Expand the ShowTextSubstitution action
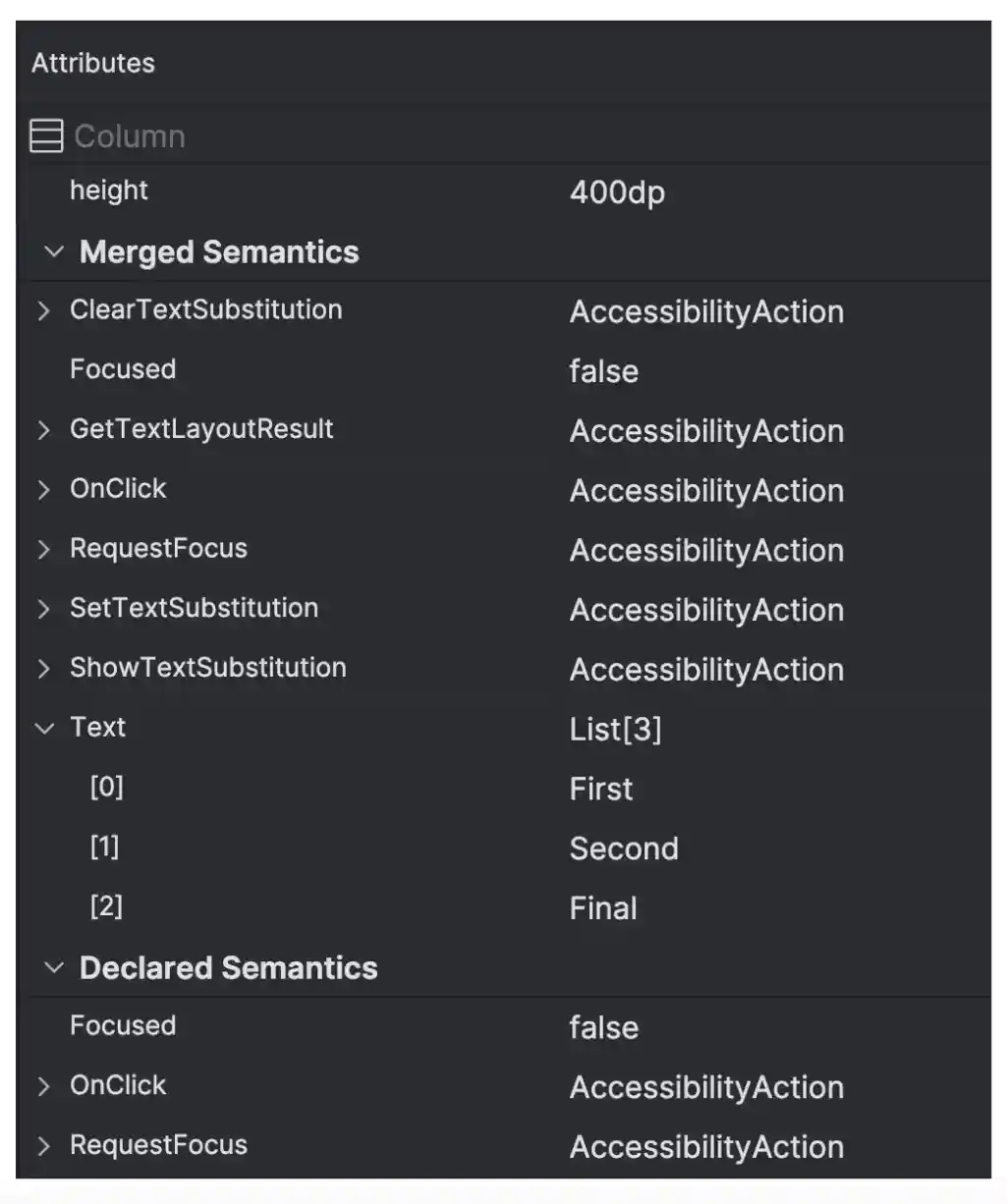The height and width of the screenshot is (1204, 1008). (x=44, y=669)
